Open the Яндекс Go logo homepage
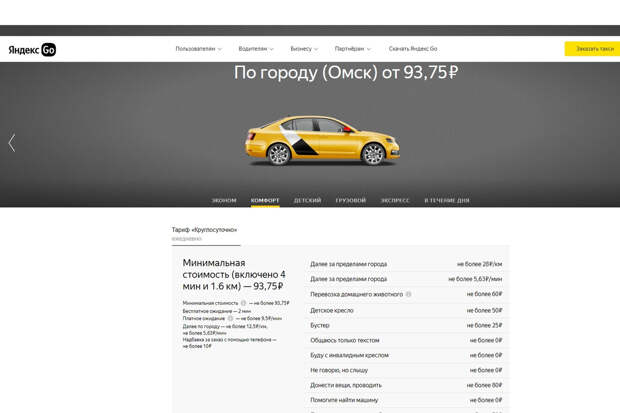 32,49
